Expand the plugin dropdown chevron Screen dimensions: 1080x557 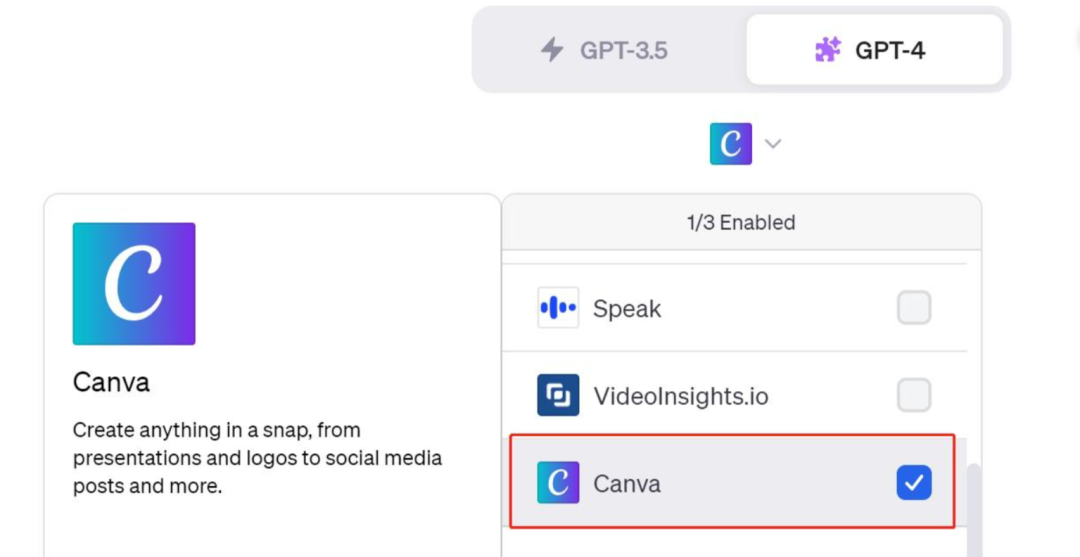[x=773, y=144]
